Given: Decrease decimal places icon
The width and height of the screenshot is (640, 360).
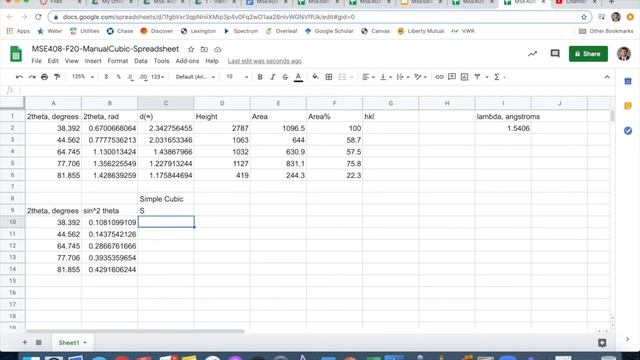Looking at the screenshot, I should [130, 77].
